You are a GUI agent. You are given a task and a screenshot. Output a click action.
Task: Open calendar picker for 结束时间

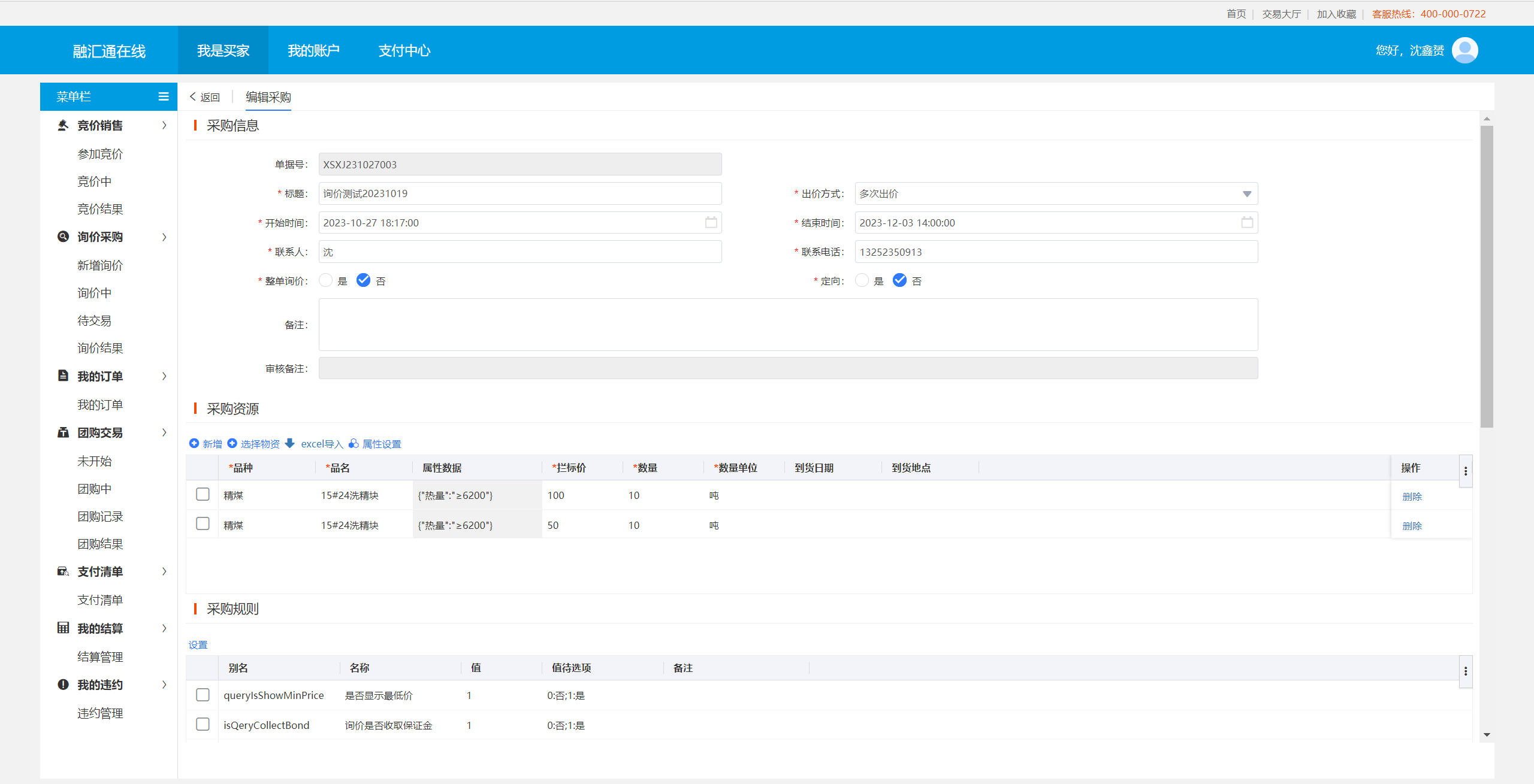pyautogui.click(x=1247, y=222)
